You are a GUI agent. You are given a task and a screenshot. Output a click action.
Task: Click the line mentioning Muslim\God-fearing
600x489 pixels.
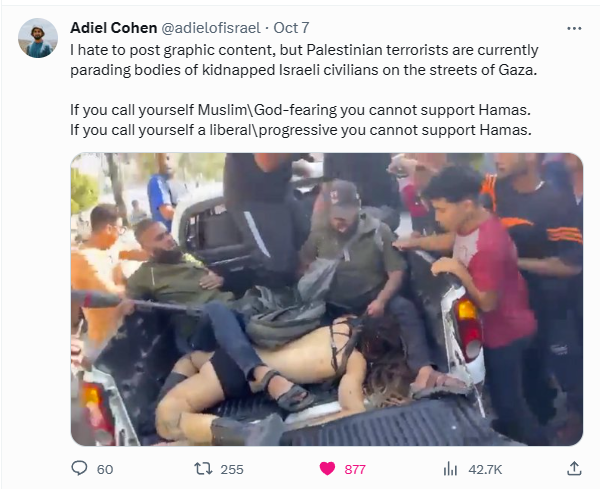[x=300, y=110]
